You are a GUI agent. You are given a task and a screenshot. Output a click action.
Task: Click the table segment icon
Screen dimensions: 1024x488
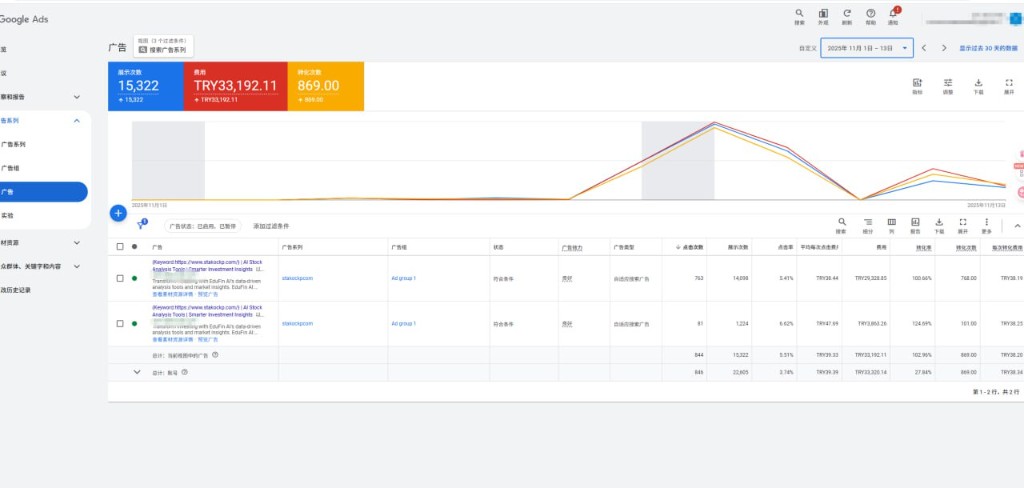[867, 225]
